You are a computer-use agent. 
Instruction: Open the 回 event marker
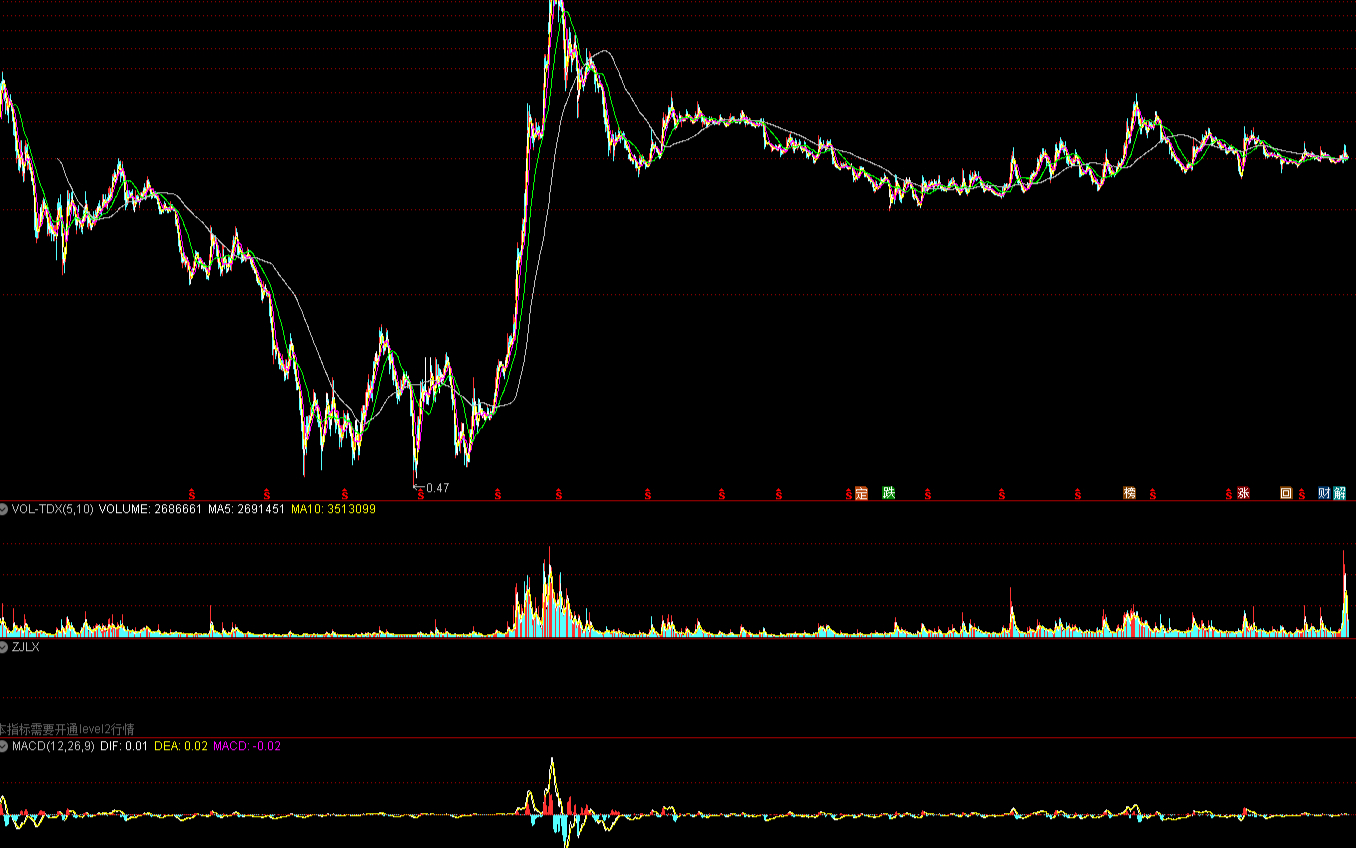coord(1286,493)
